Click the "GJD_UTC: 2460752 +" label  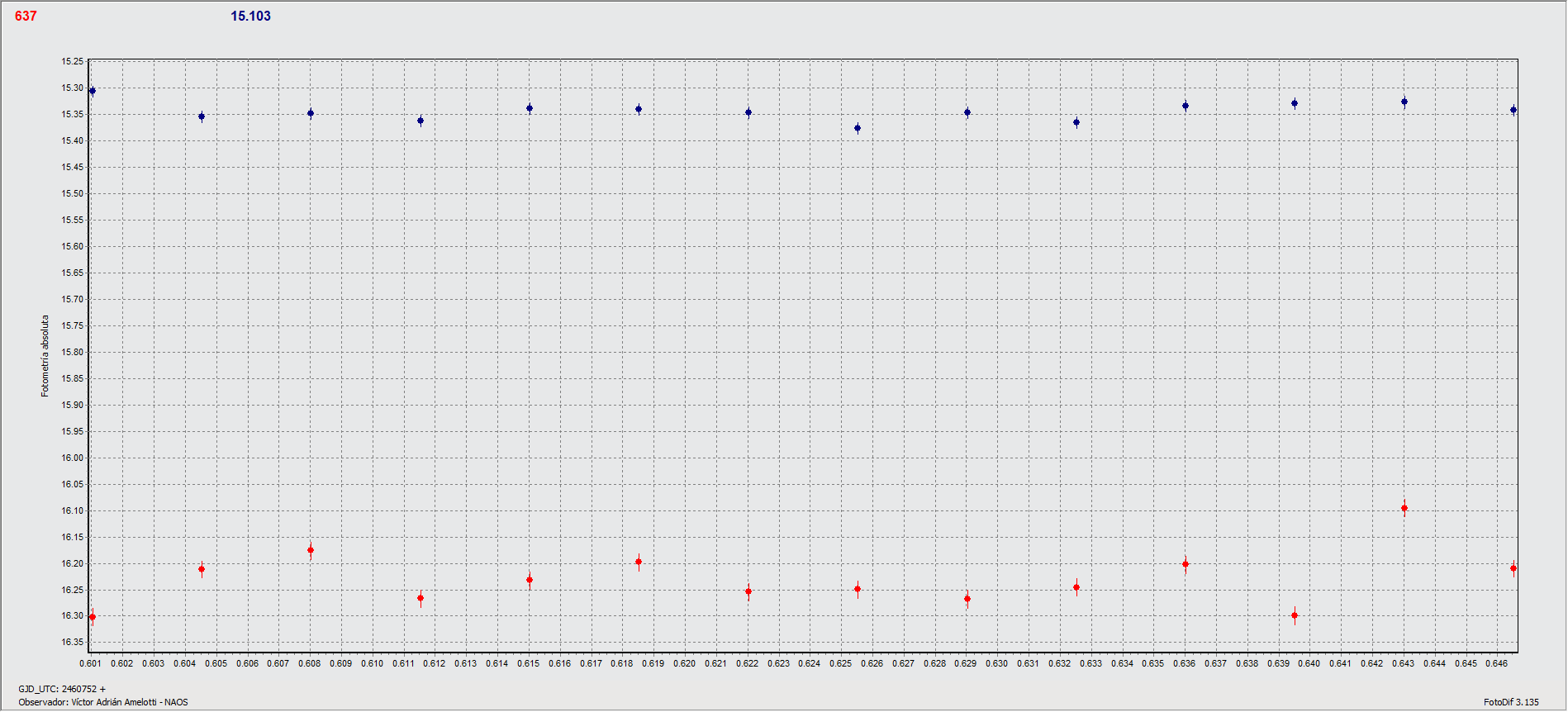[62, 689]
